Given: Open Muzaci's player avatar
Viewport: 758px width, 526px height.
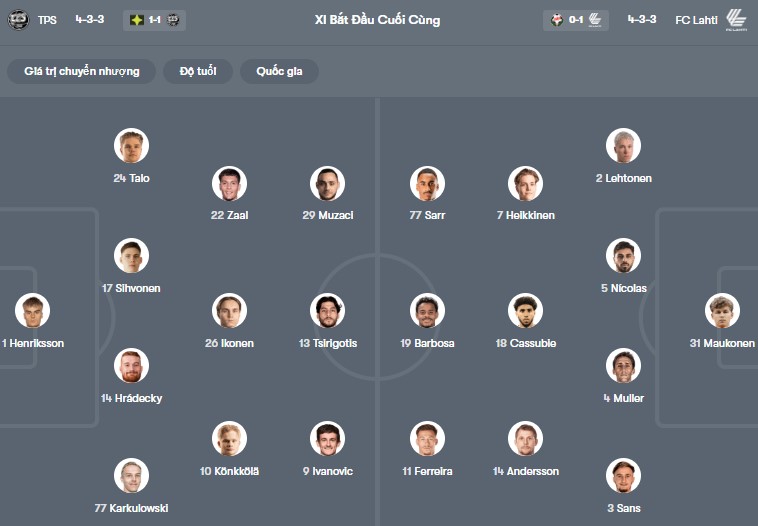Looking at the screenshot, I should 327,183.
